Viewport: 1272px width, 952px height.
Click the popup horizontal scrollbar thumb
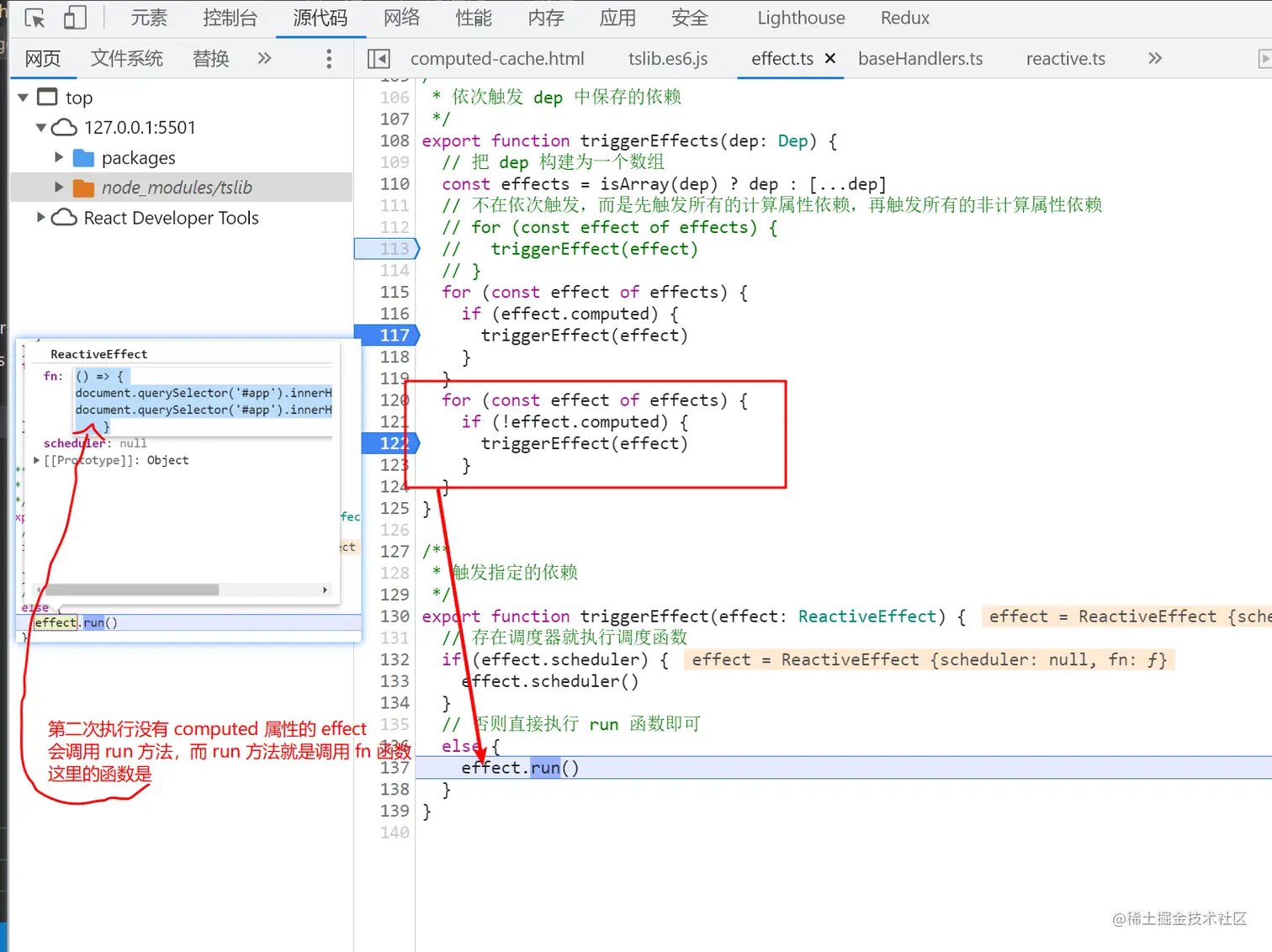point(131,590)
